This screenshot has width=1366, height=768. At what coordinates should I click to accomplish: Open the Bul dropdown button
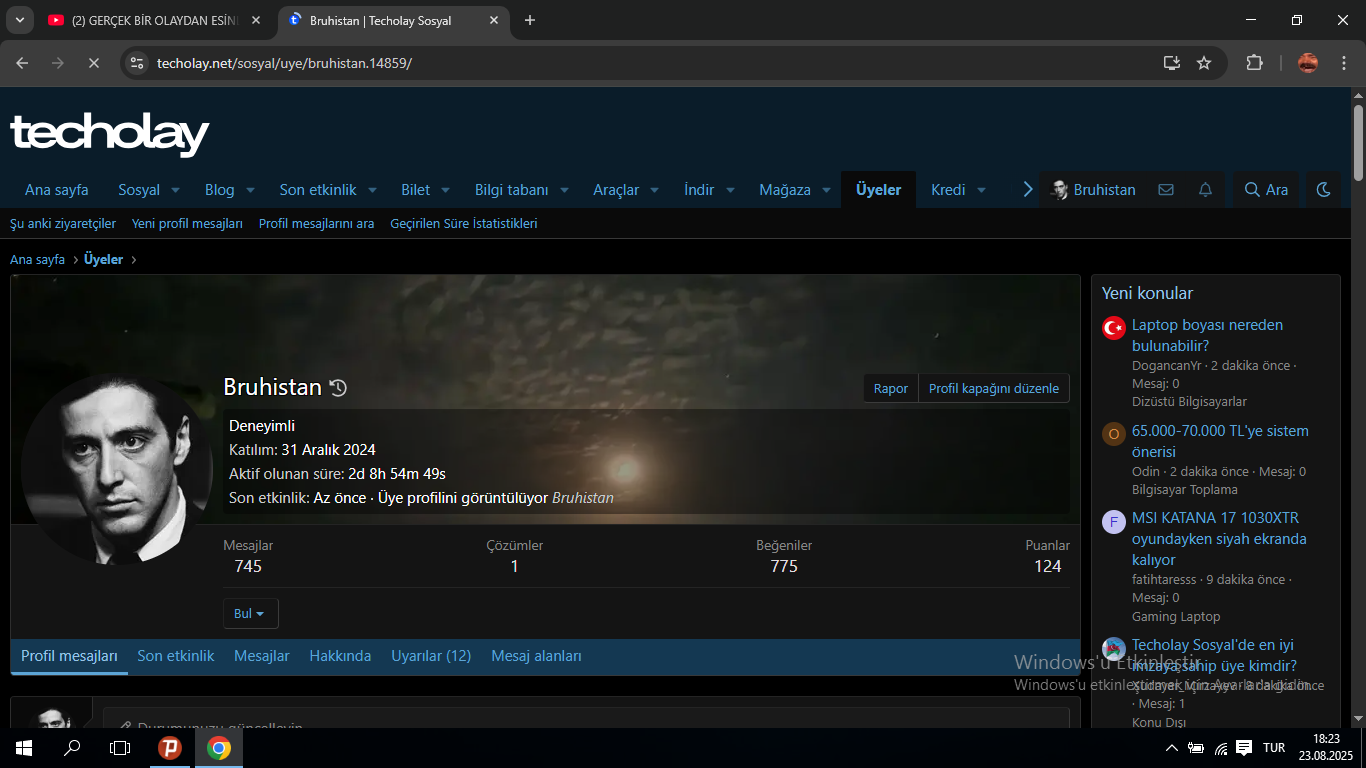250,613
